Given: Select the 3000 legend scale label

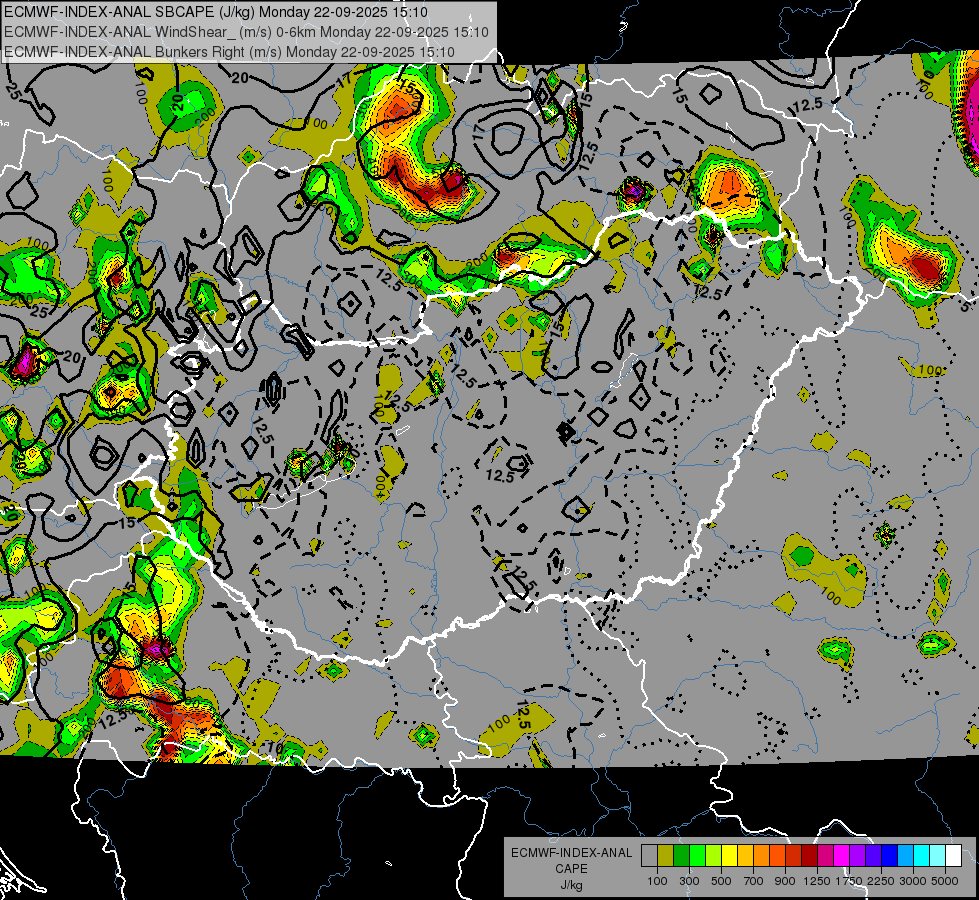Looking at the screenshot, I should [913, 881].
